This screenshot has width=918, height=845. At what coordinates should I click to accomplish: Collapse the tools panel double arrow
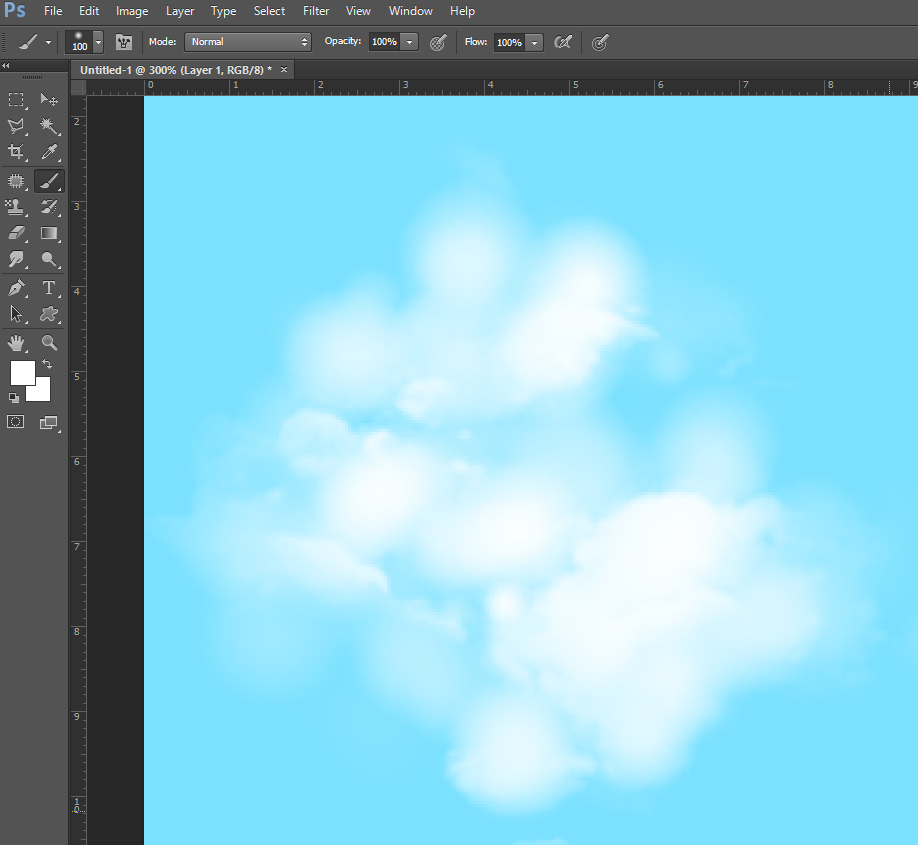tap(6, 66)
